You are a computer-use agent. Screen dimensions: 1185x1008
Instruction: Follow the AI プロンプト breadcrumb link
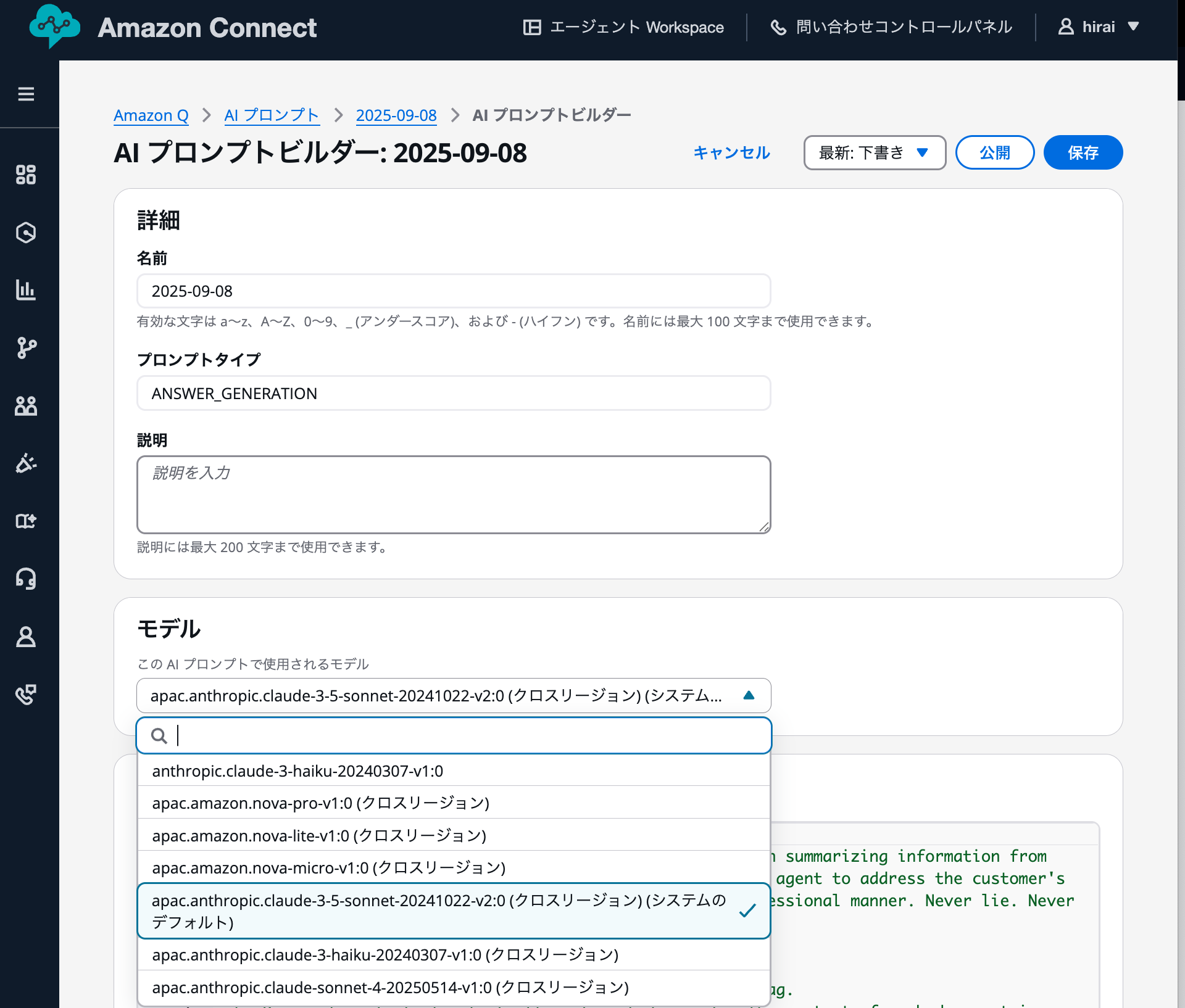click(272, 115)
